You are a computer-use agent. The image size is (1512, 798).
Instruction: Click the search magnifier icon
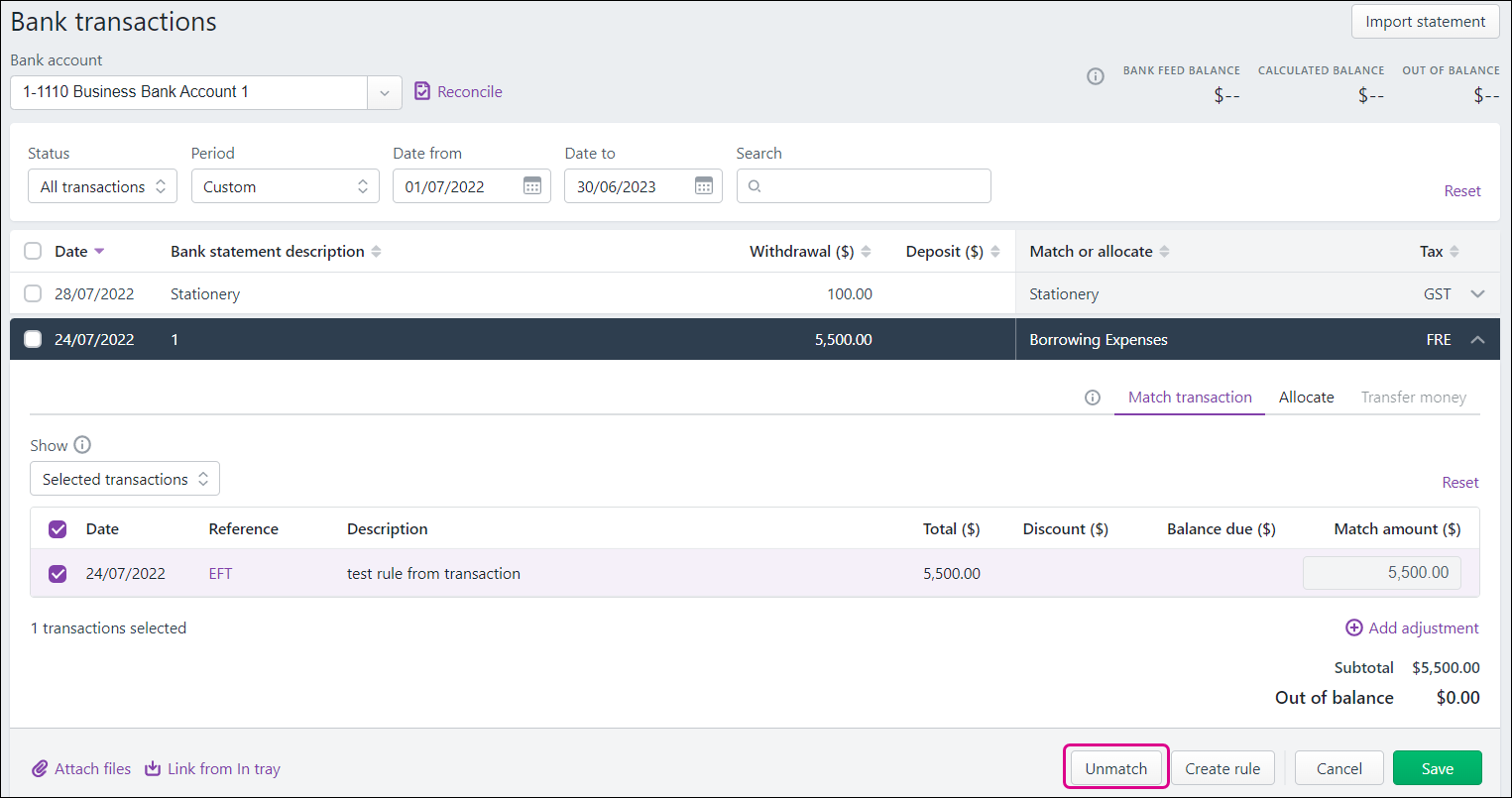pos(755,186)
